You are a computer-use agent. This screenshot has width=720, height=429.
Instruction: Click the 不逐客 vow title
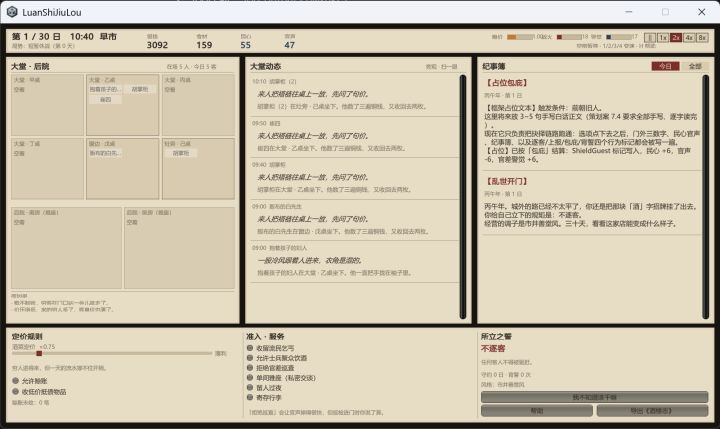coord(493,349)
